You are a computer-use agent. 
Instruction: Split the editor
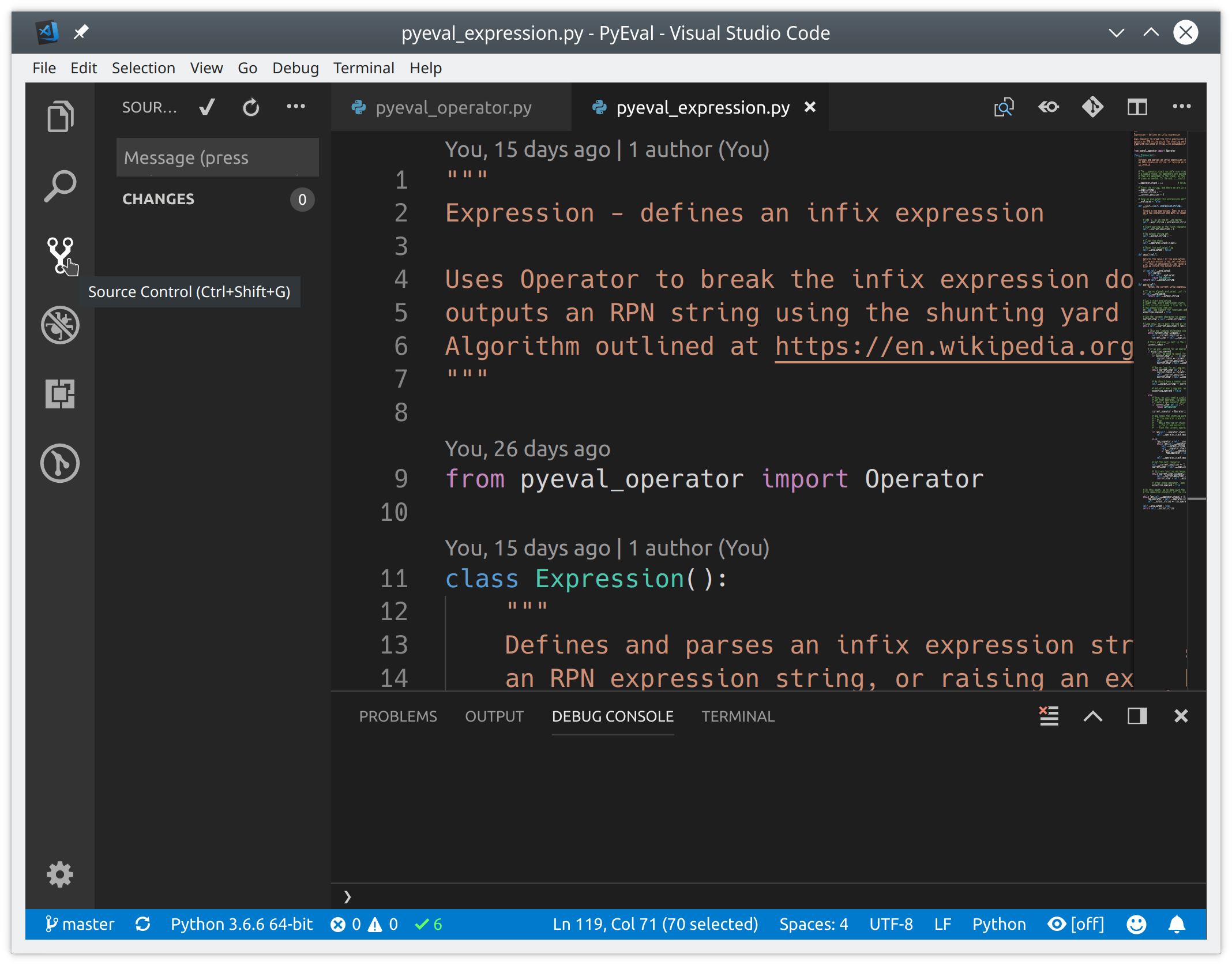[x=1138, y=107]
